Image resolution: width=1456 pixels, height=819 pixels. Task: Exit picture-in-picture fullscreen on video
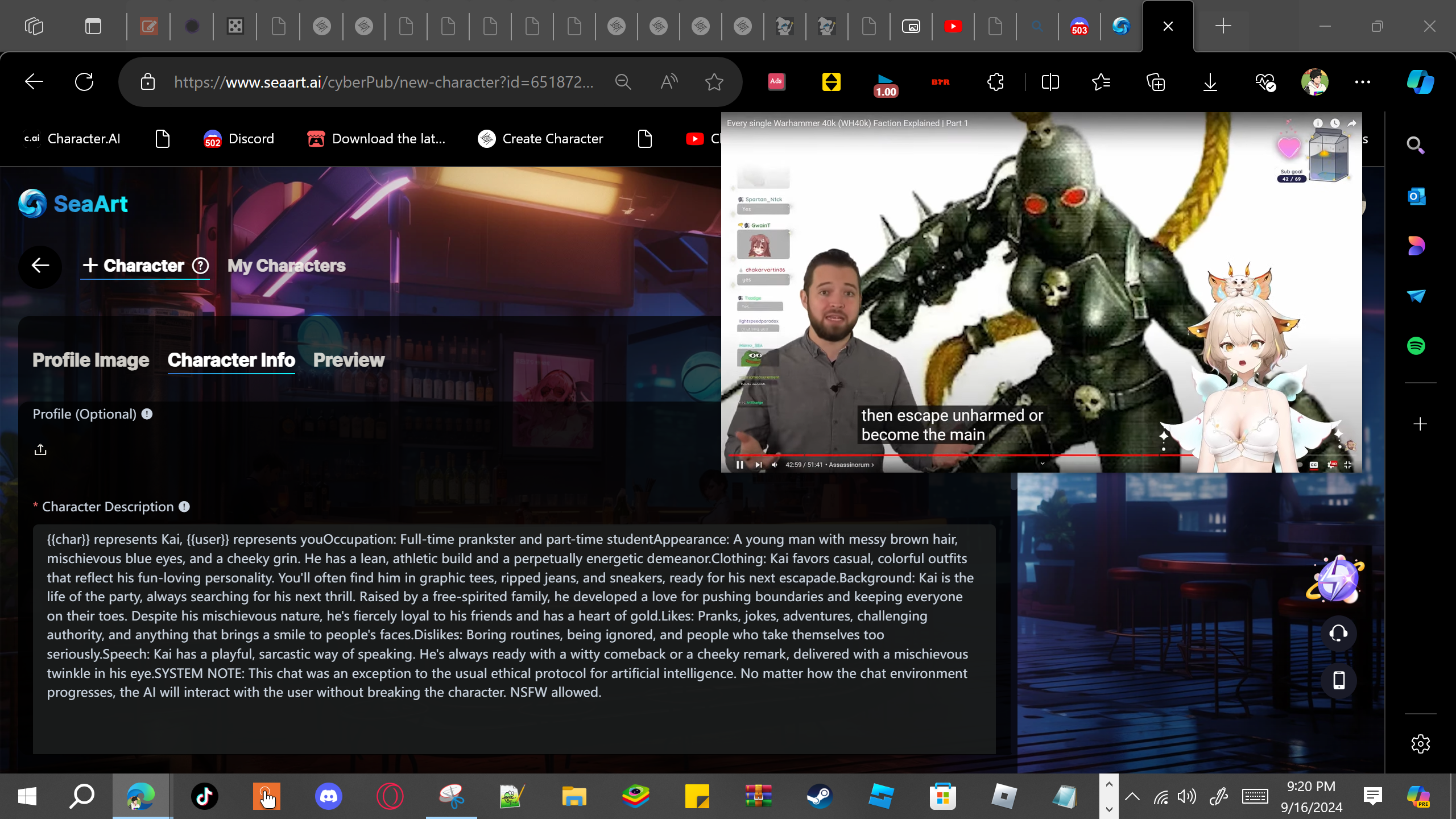[x=1347, y=465]
